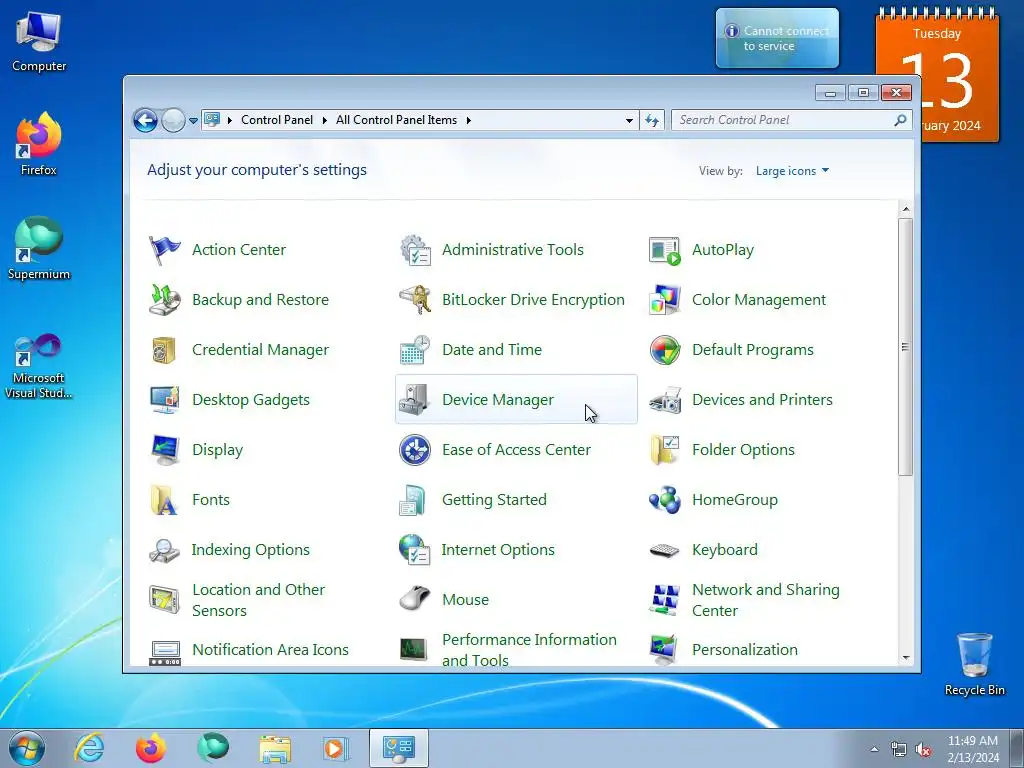Screen dimensions: 1024x768
Task: Open the View by Large icons dropdown
Action: pos(792,170)
